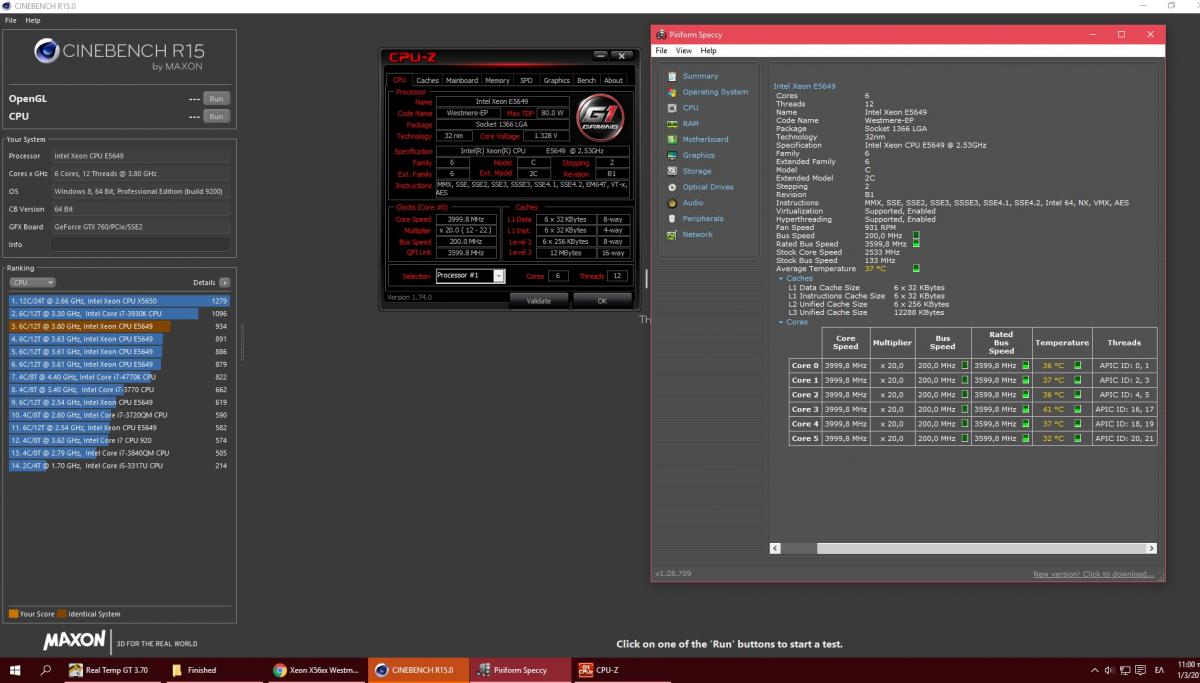The height and width of the screenshot is (683, 1200).
Task: Collapse the Caches section in Speccy
Action: coord(779,279)
